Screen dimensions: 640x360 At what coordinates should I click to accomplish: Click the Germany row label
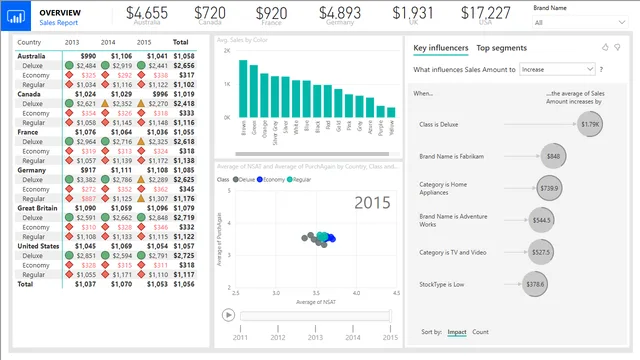click(31, 170)
